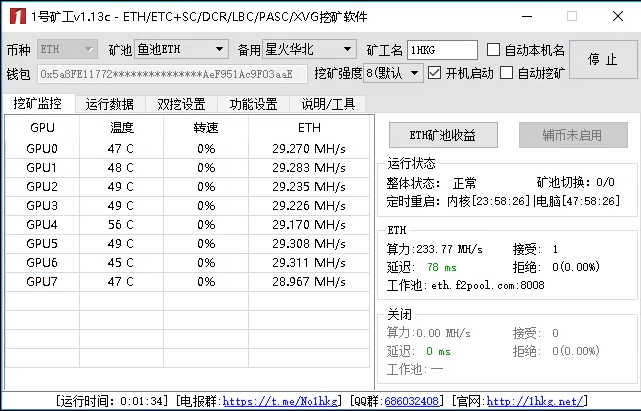Expand the 矿池 鱼池ETH dropdown

tap(181, 49)
